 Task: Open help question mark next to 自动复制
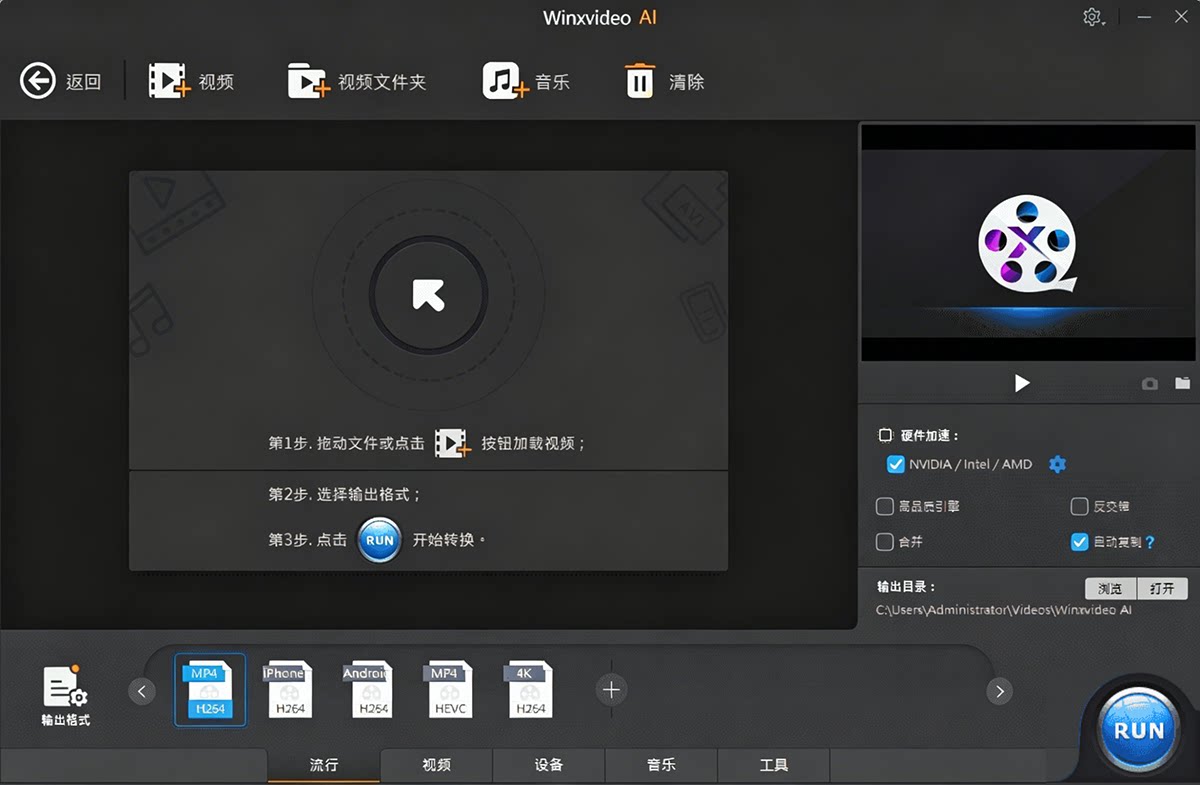click(1150, 542)
